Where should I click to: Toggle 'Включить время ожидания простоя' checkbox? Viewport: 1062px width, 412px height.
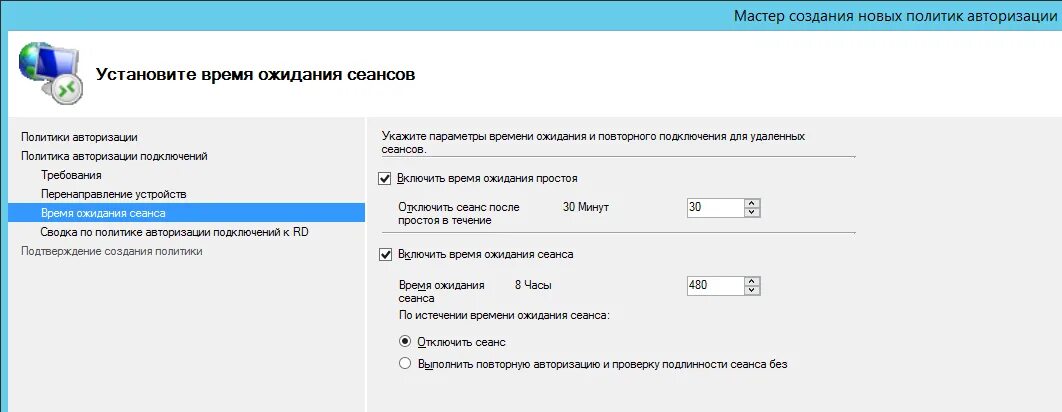(385, 178)
